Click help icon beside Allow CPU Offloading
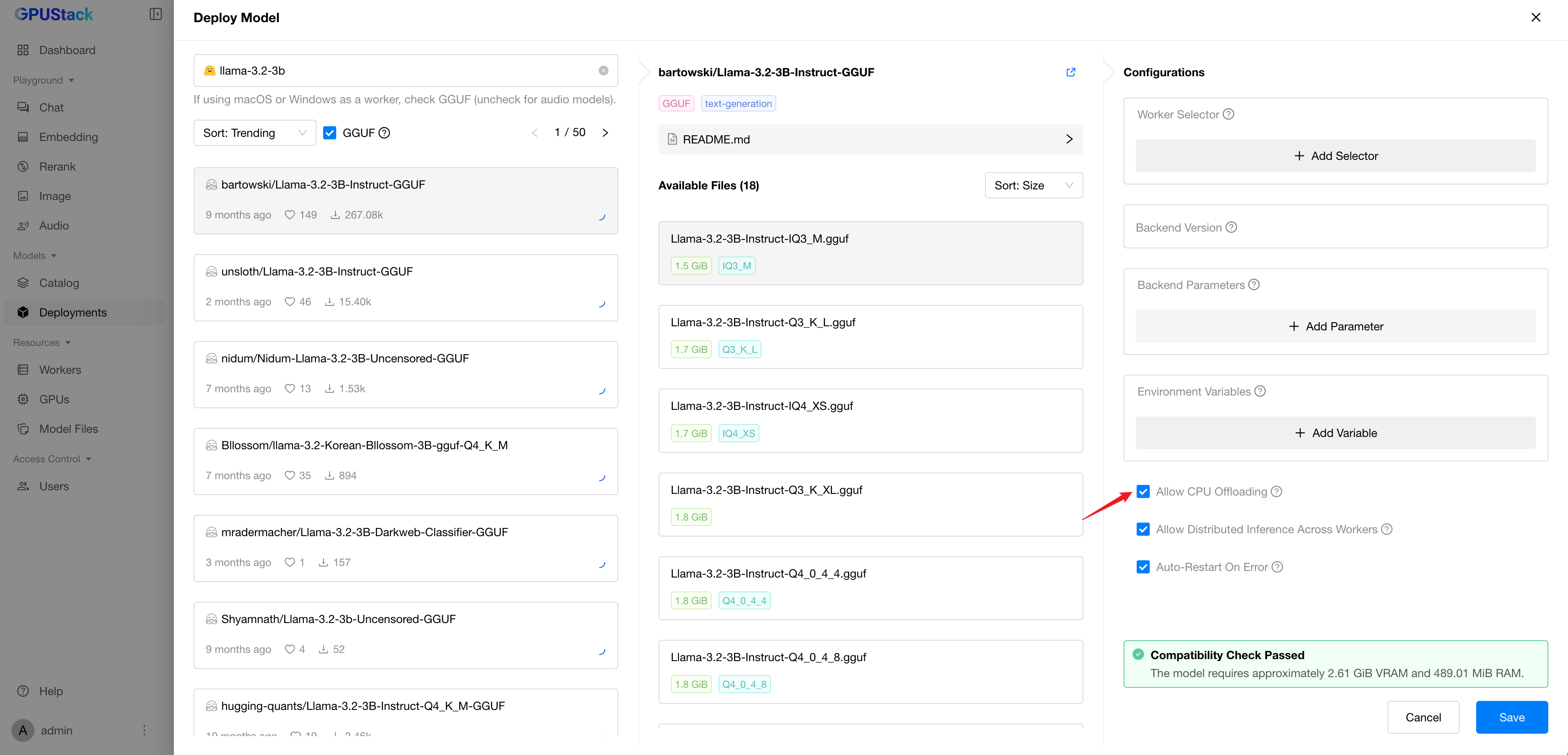Viewport: 1568px width, 755px height. (x=1276, y=491)
